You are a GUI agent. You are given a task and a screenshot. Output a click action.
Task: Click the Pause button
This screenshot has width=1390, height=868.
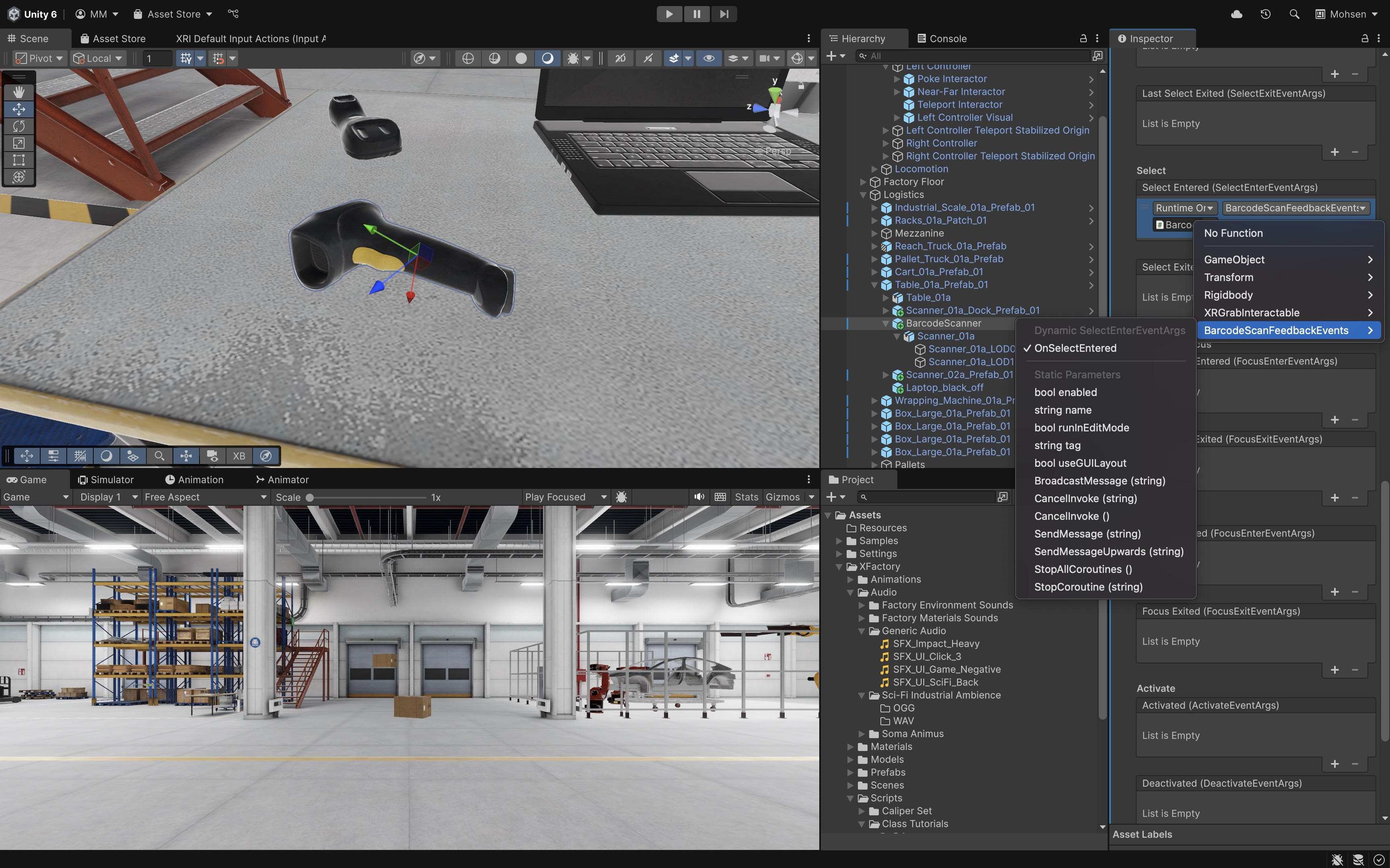[697, 14]
